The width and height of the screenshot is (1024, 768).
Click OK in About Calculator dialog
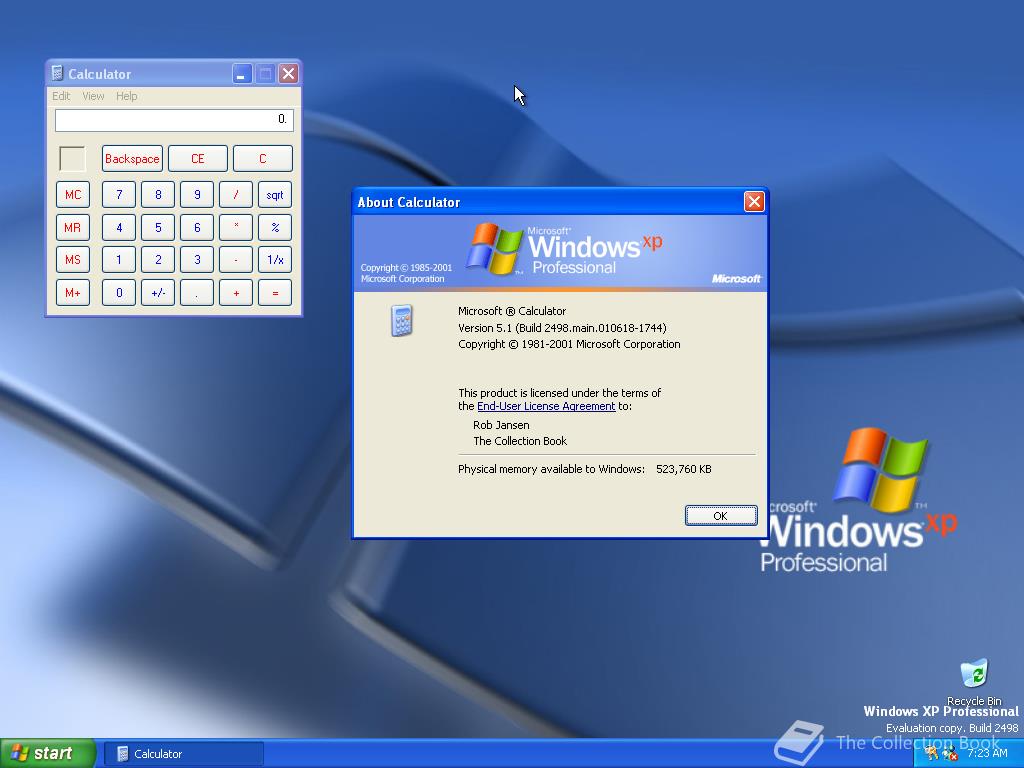pos(721,515)
